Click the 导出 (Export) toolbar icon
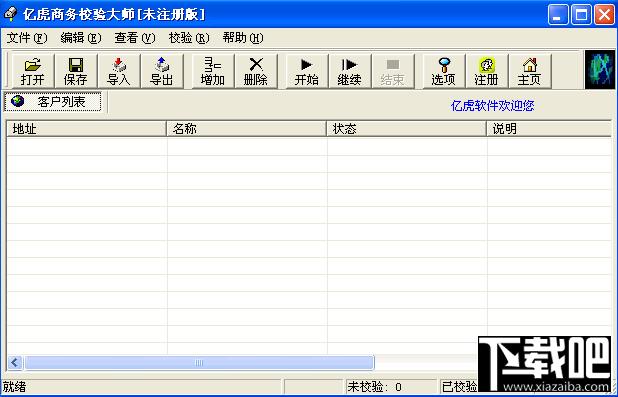The width and height of the screenshot is (618, 397). [162, 71]
